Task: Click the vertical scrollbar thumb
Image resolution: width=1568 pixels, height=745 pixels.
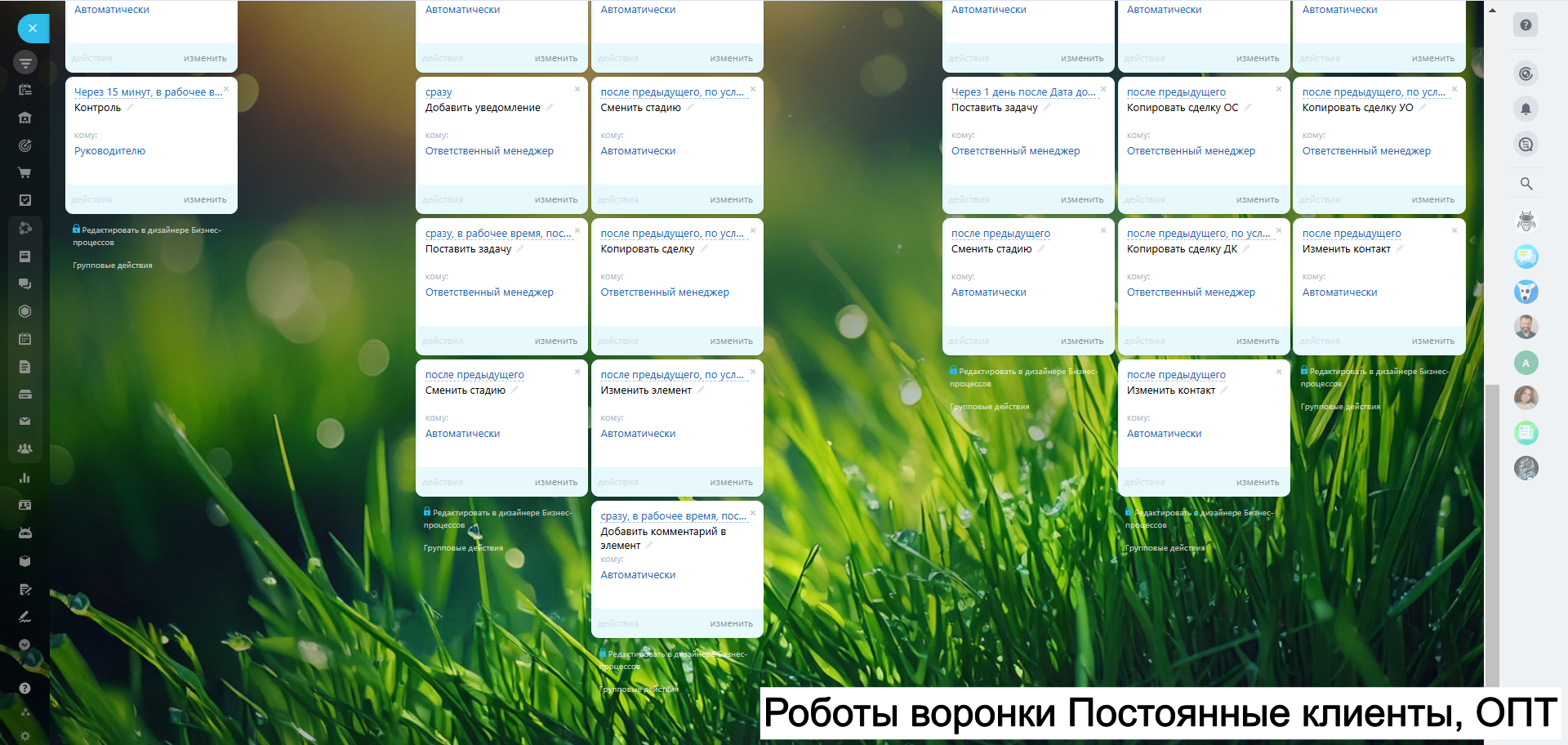Action: (x=1492, y=535)
